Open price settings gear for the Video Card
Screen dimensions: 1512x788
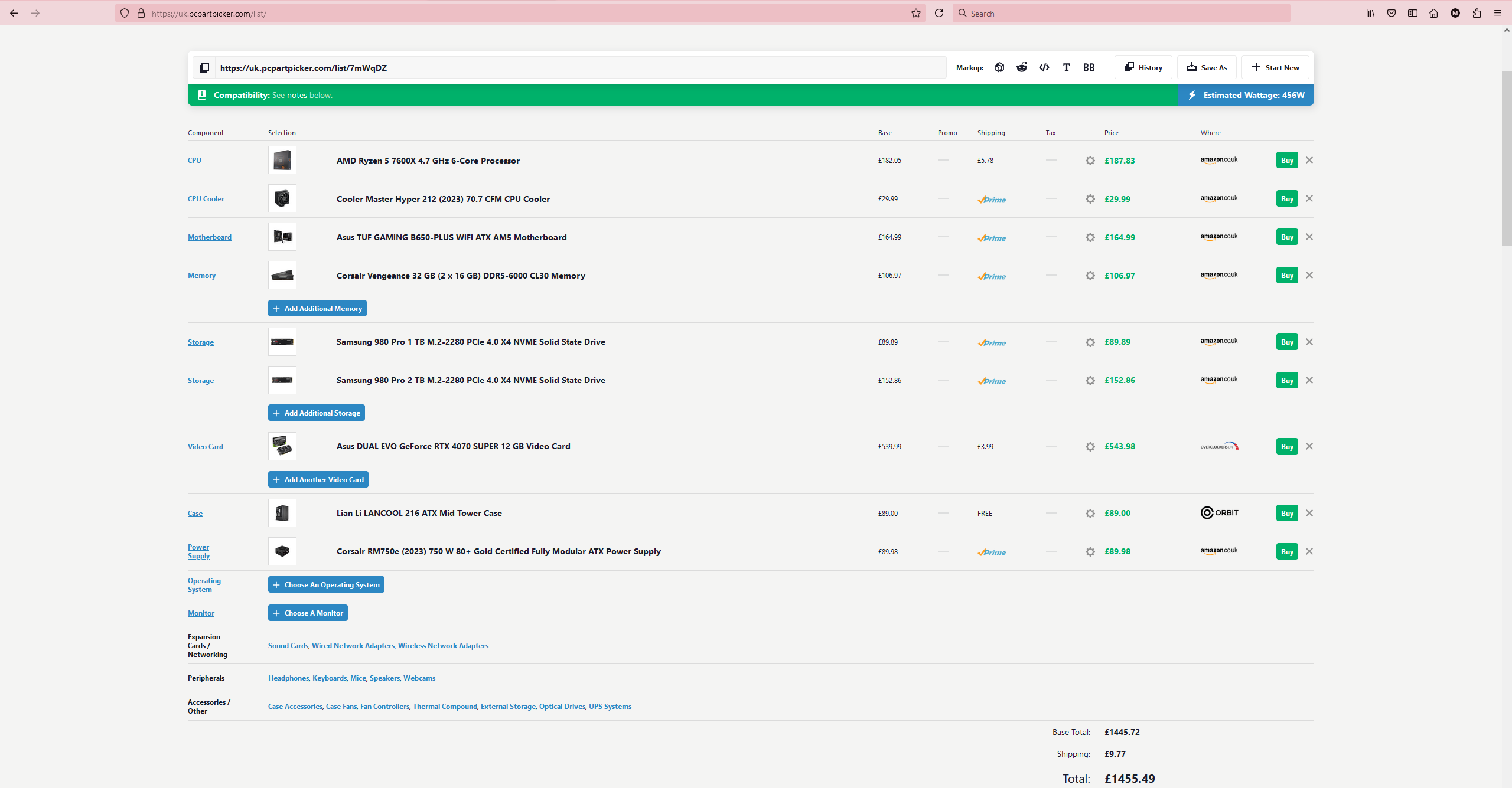coord(1090,447)
